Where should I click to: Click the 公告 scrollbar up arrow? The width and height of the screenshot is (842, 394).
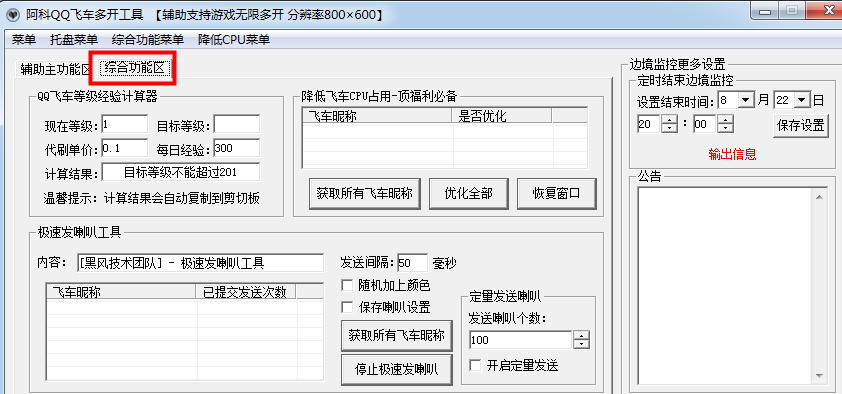[818, 197]
